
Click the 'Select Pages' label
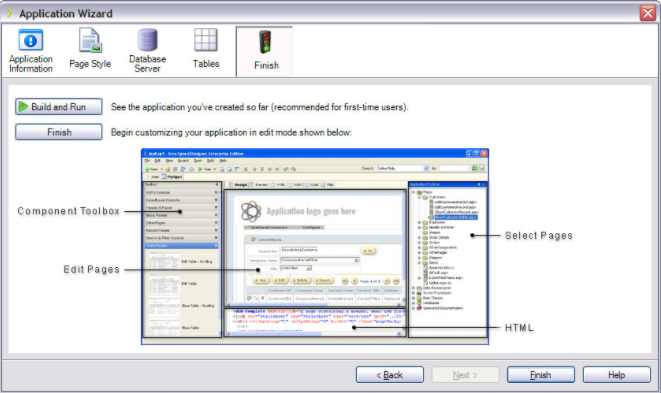(539, 235)
